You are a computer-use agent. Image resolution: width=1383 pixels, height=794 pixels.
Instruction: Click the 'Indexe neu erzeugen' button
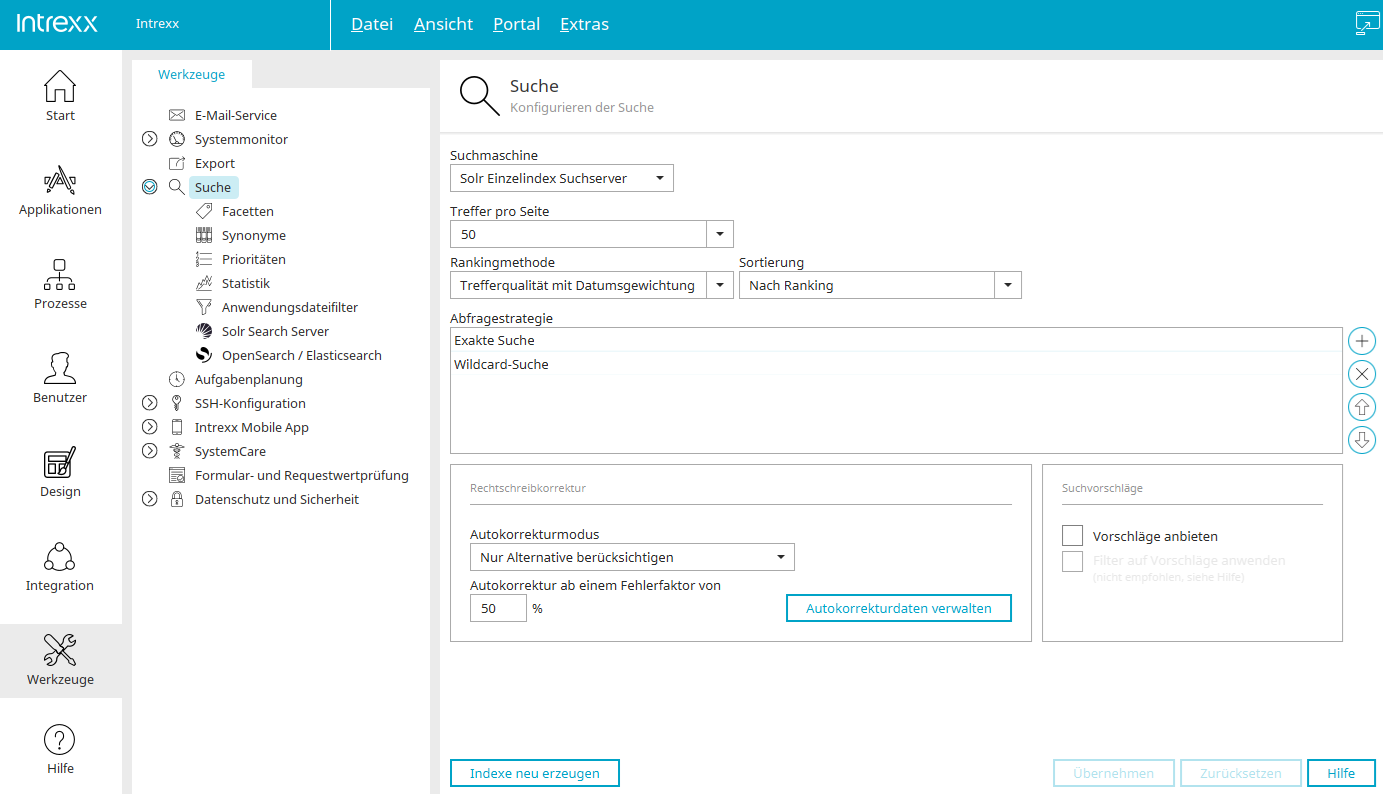(535, 773)
